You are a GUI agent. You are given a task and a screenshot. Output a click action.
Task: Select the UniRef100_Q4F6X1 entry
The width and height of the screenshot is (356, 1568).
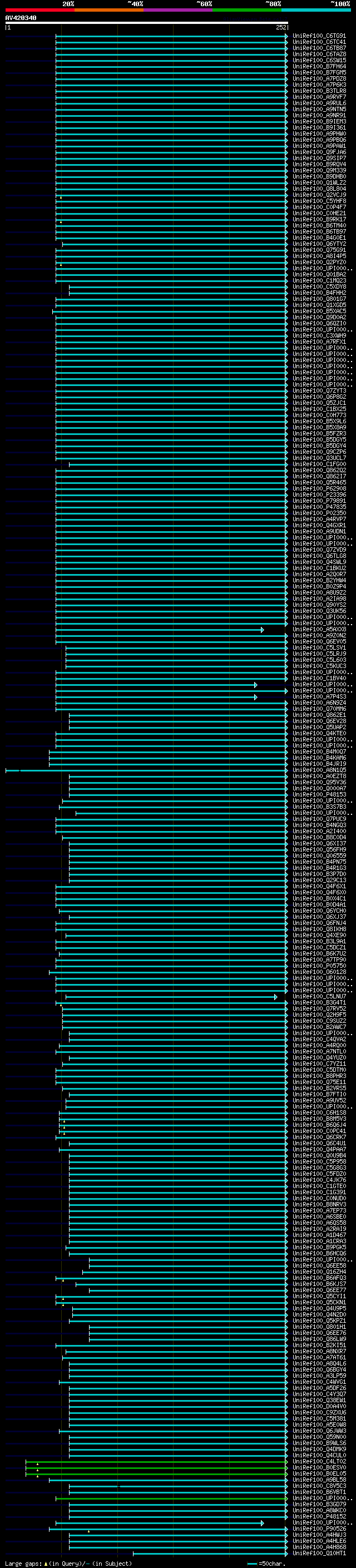tap(319, 886)
